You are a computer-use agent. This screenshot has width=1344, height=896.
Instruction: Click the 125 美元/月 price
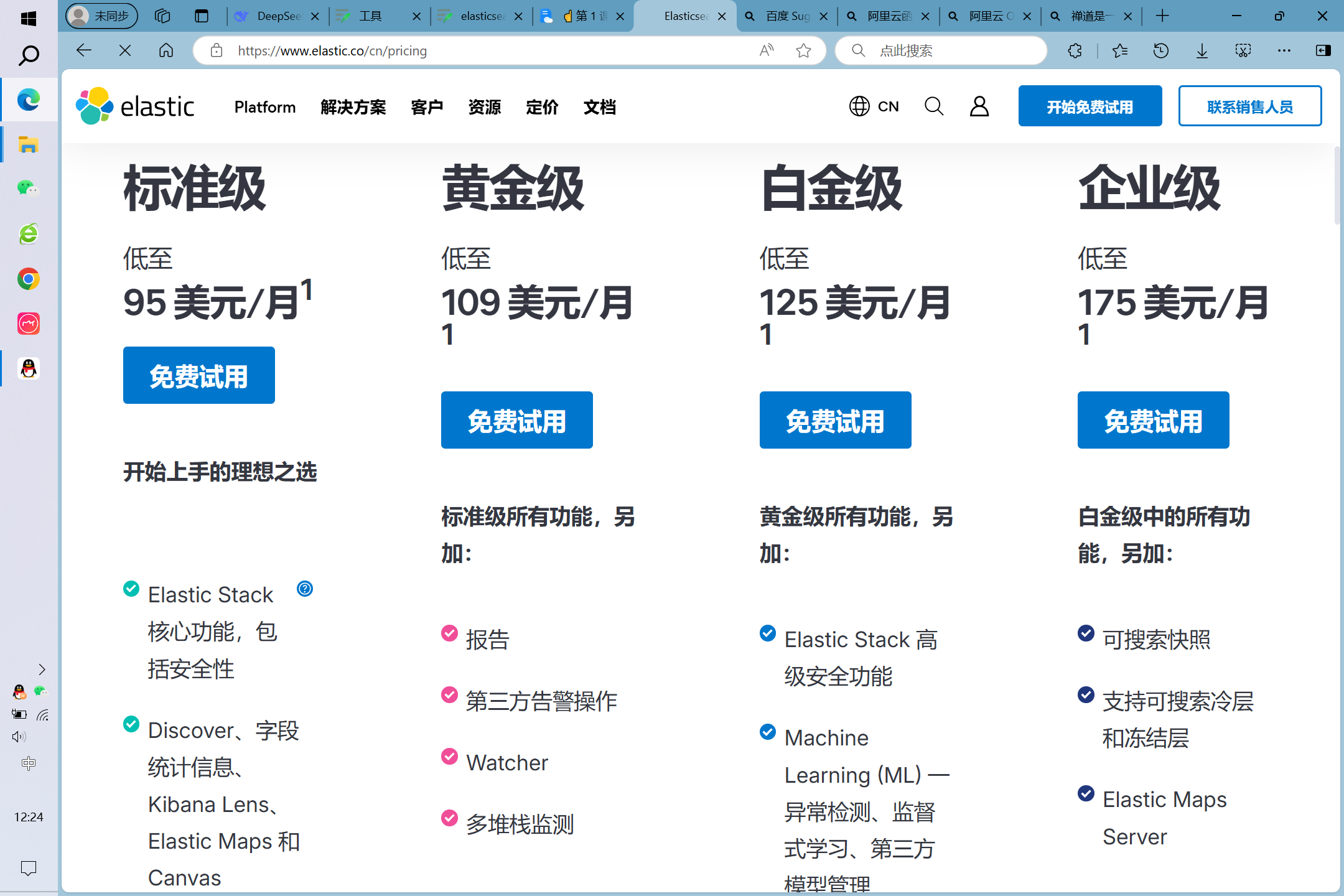pos(855,303)
